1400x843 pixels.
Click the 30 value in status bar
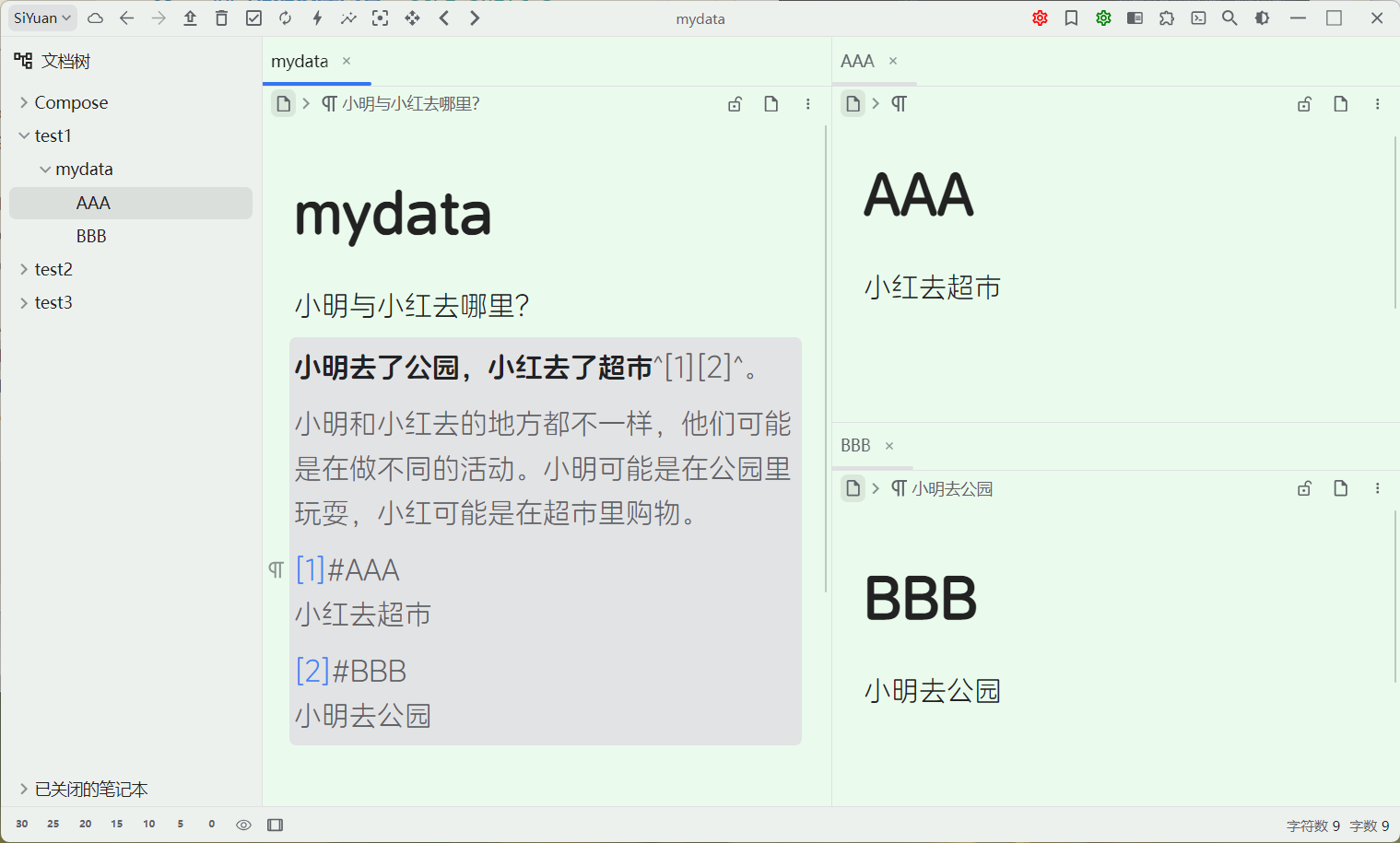click(x=22, y=825)
